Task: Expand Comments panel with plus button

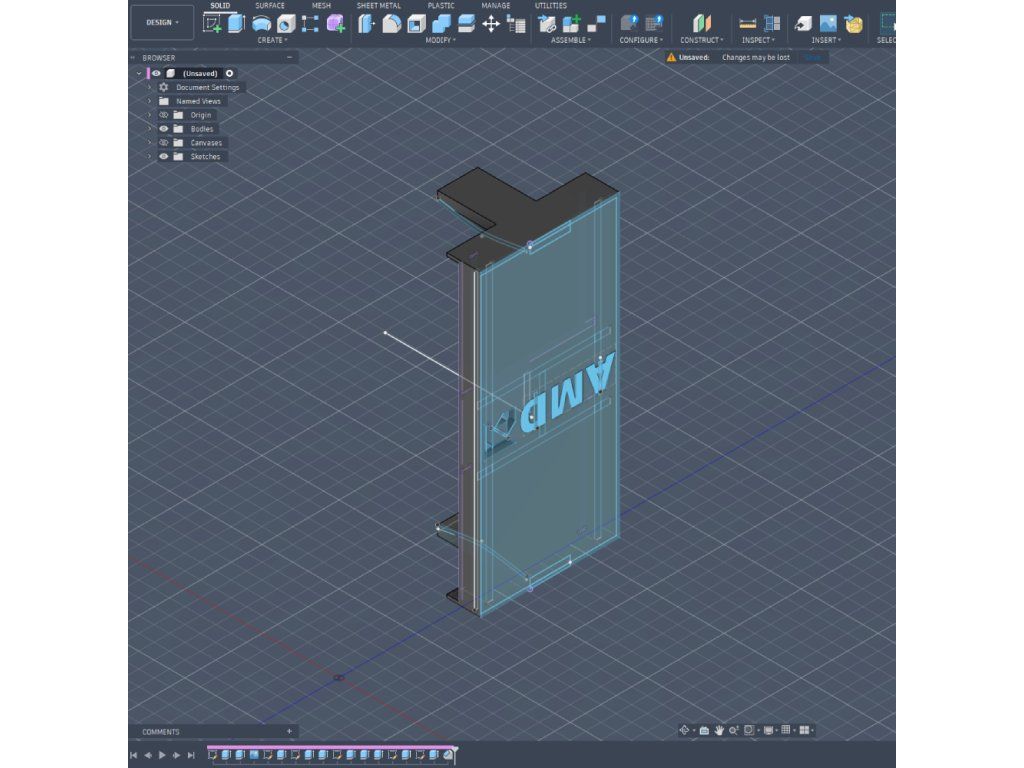Action: click(289, 731)
